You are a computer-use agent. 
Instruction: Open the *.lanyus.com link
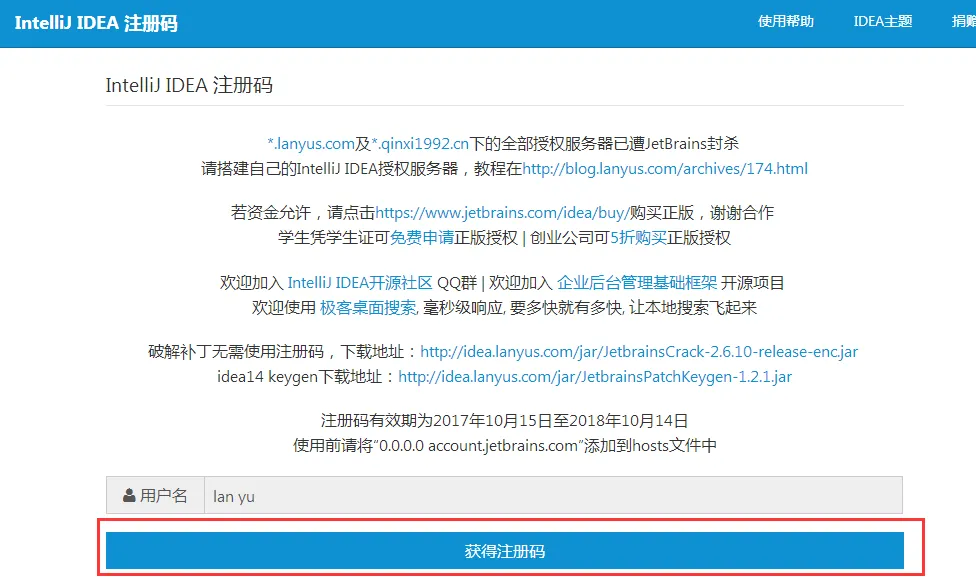point(311,144)
